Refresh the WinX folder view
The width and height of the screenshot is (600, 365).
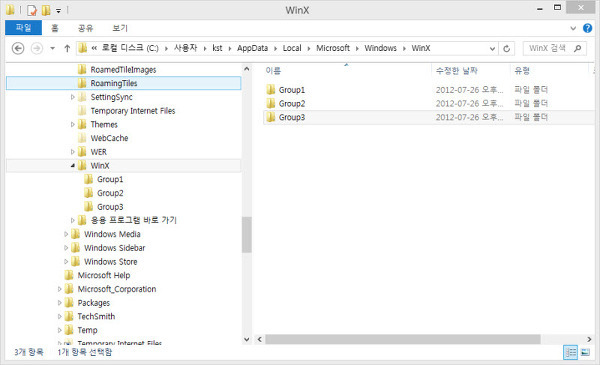click(506, 49)
